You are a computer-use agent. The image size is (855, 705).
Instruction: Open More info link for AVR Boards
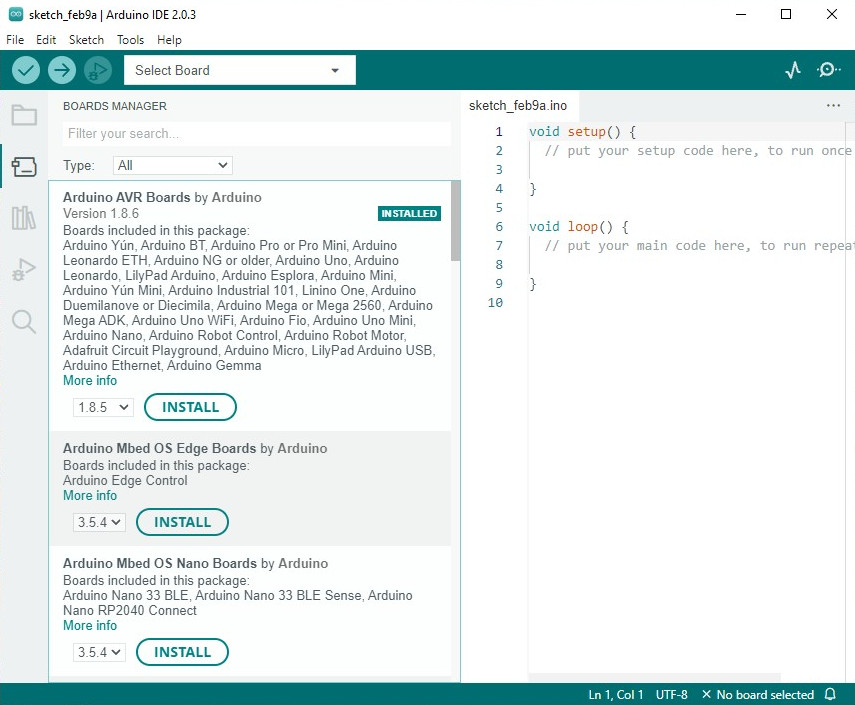[90, 381]
